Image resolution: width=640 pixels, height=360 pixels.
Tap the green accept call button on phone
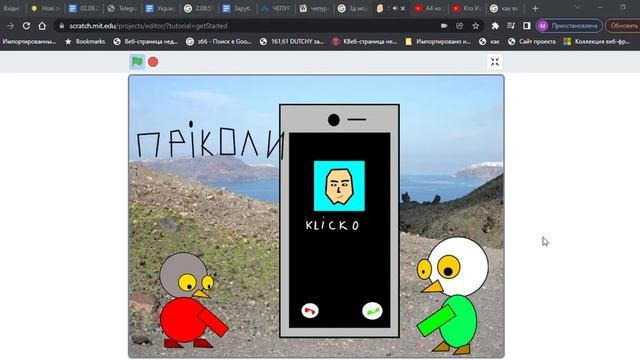[x=372, y=311]
